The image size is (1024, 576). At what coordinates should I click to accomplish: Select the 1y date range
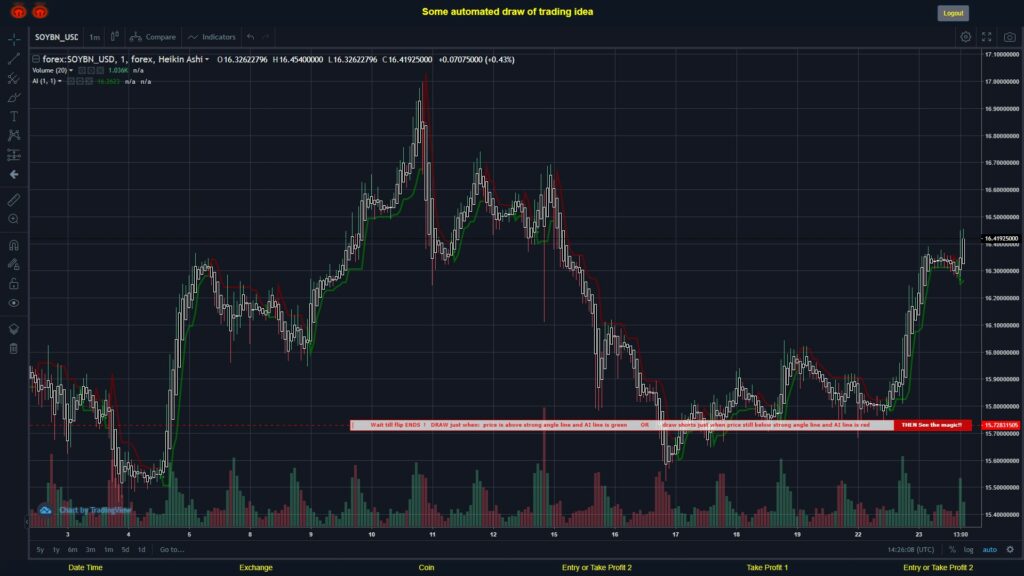56,550
